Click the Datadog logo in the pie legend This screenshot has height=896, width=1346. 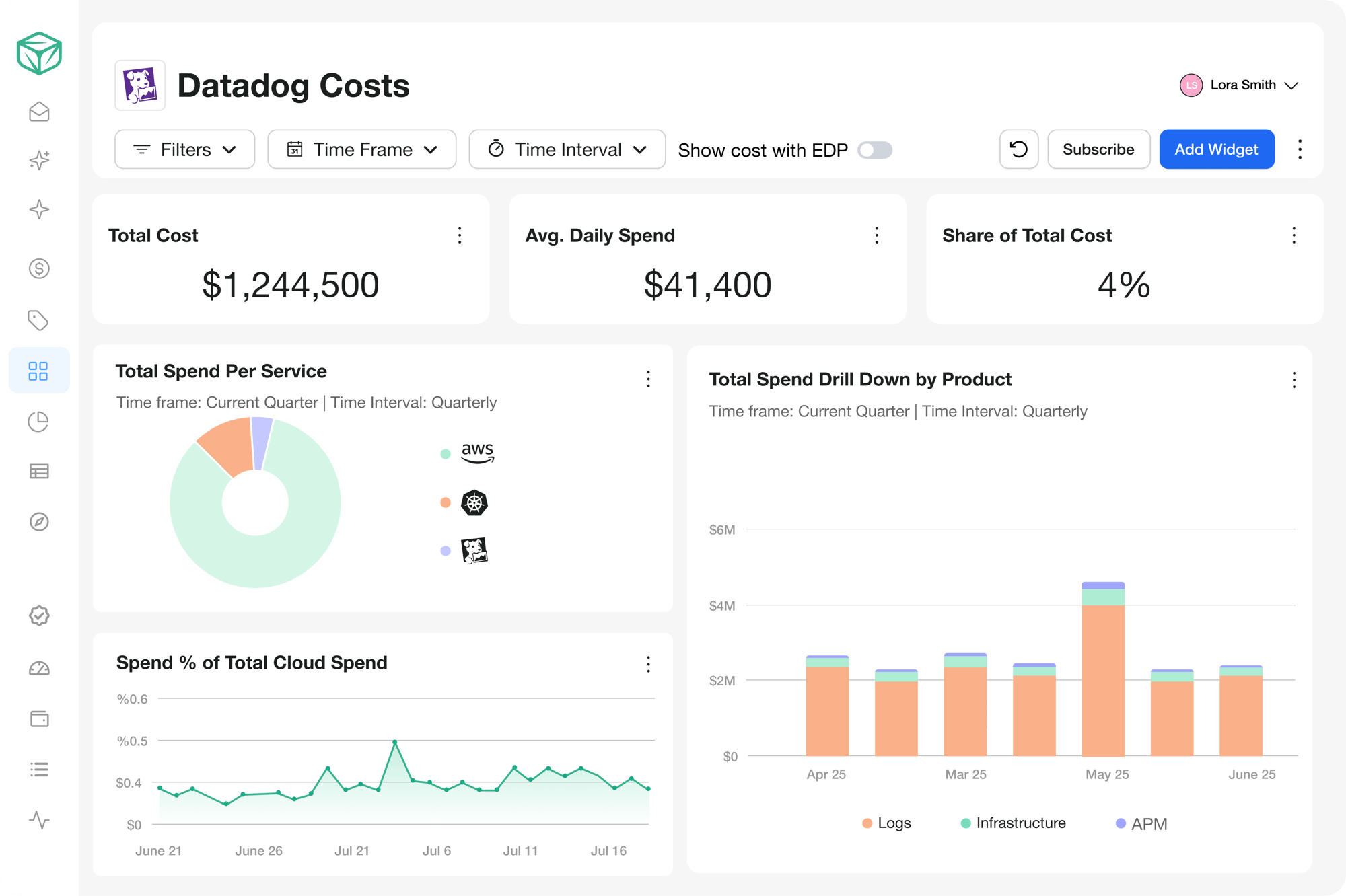[474, 551]
